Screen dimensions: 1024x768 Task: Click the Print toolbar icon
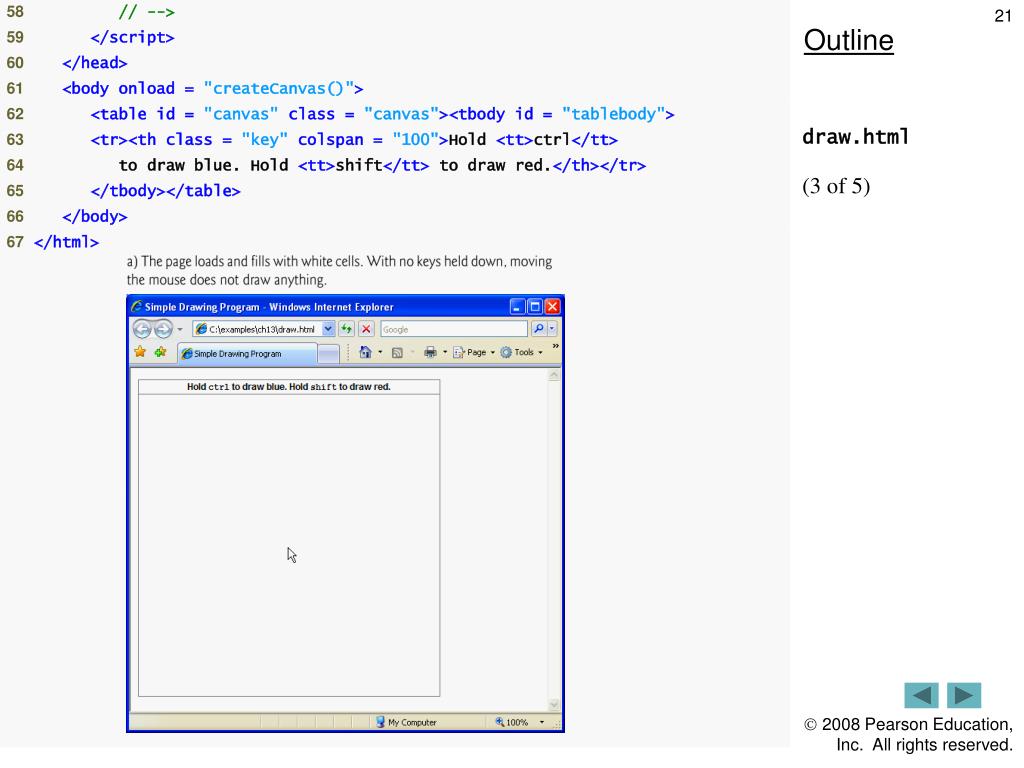pyautogui.click(x=430, y=353)
